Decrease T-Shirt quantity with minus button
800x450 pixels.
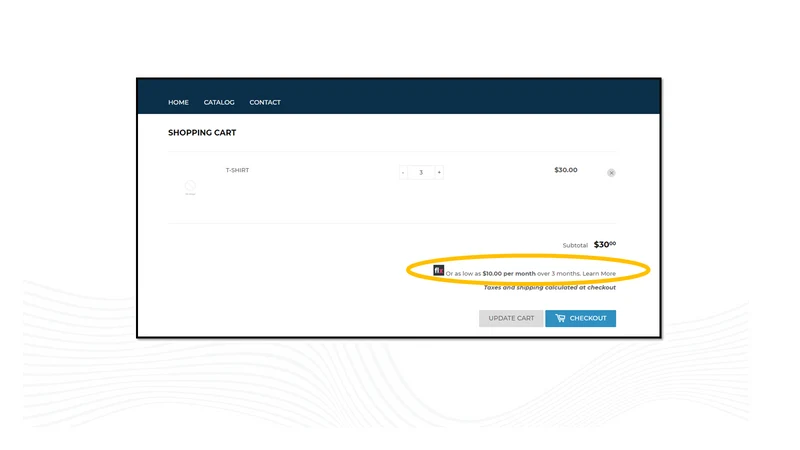click(x=403, y=172)
